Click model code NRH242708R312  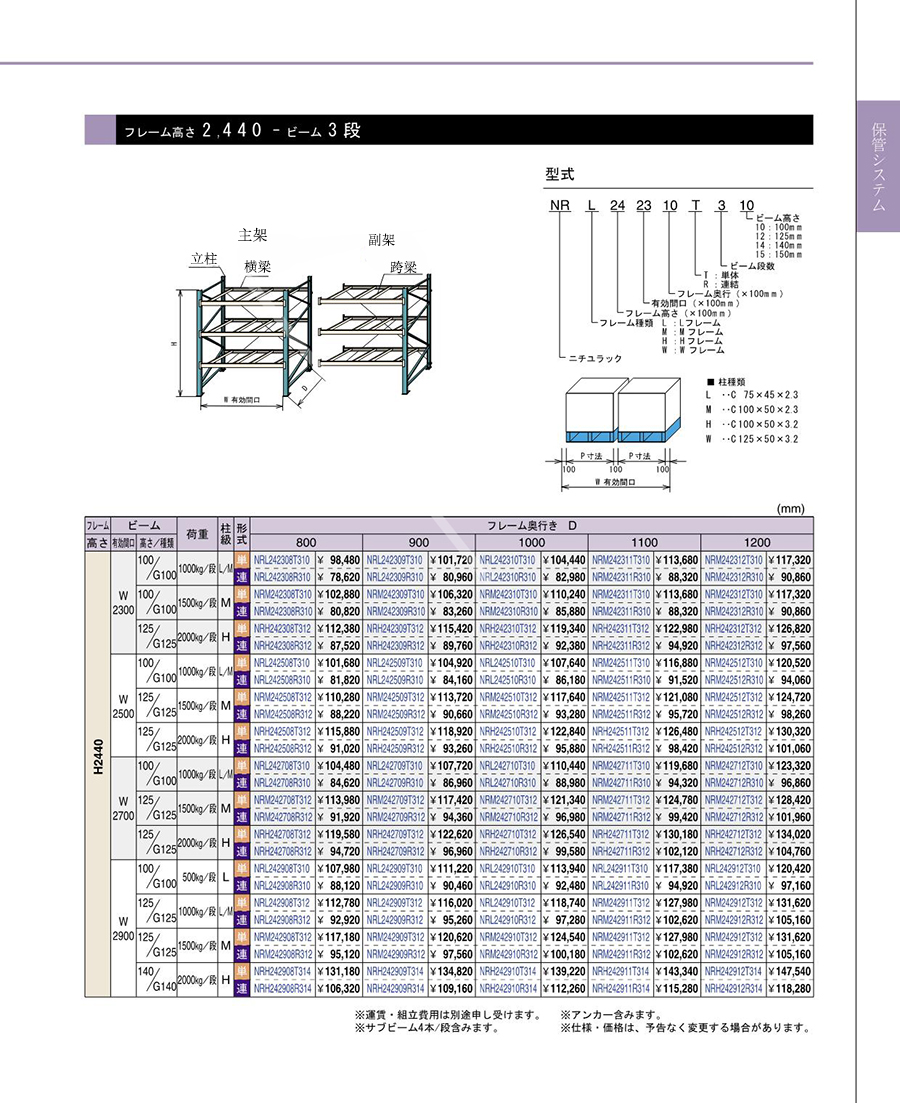tap(282, 851)
